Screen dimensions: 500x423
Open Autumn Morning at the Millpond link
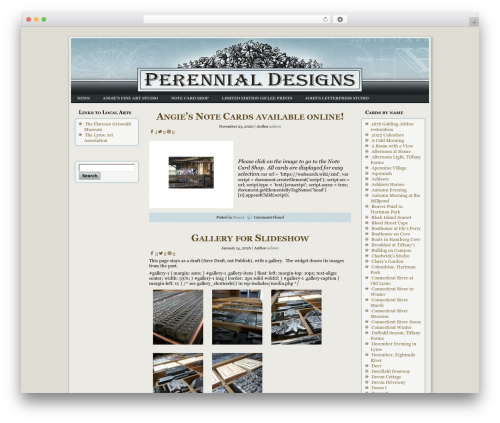point(395,198)
